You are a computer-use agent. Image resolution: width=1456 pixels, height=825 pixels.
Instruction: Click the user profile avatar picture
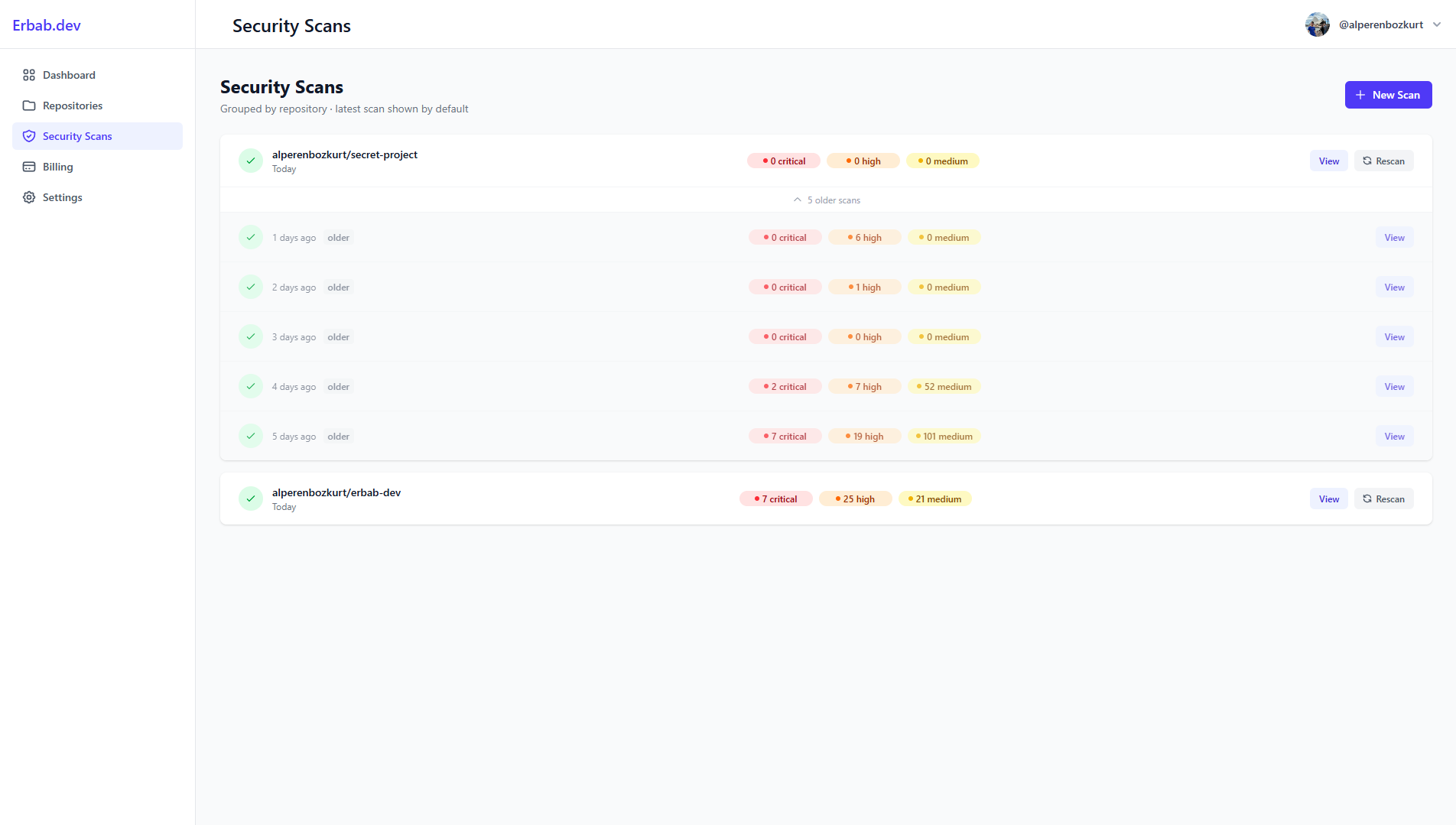(1317, 24)
